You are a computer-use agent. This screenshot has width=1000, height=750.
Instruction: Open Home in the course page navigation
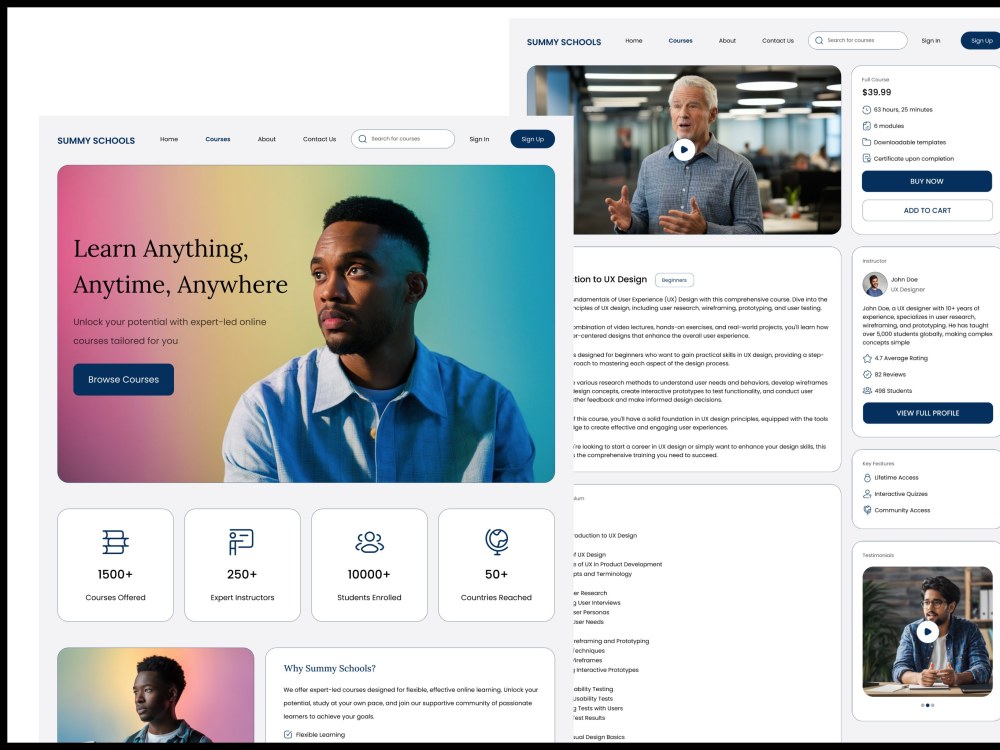(x=634, y=40)
